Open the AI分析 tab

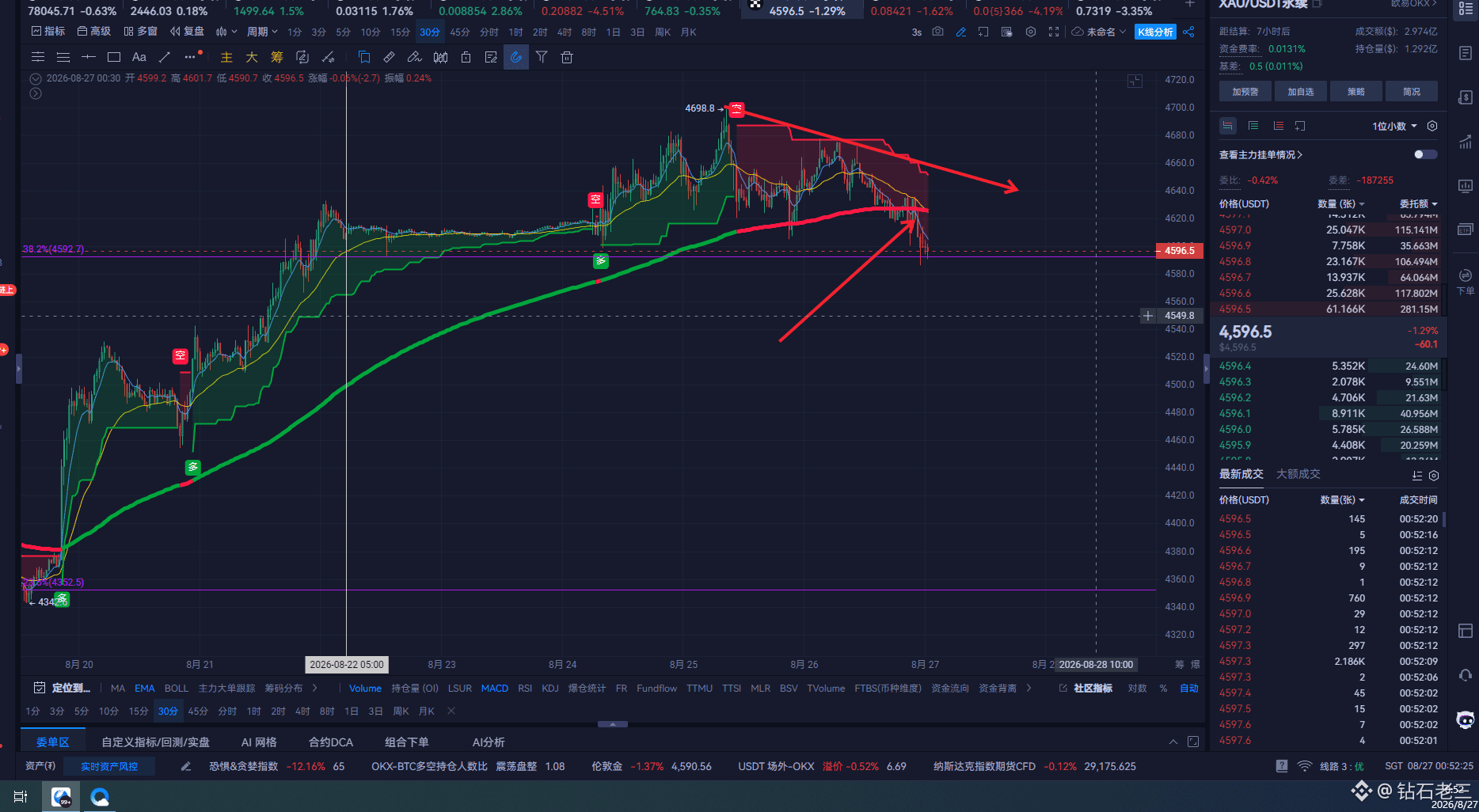[x=489, y=742]
